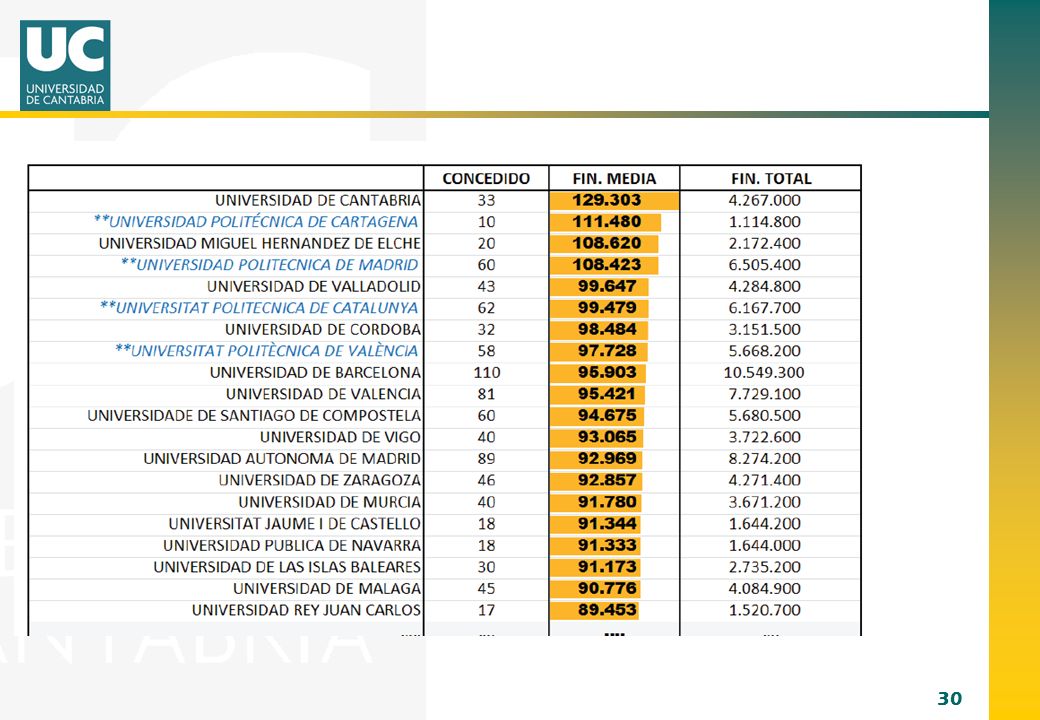
Task: Click total funding value 8.274.200
Action: click(x=765, y=459)
